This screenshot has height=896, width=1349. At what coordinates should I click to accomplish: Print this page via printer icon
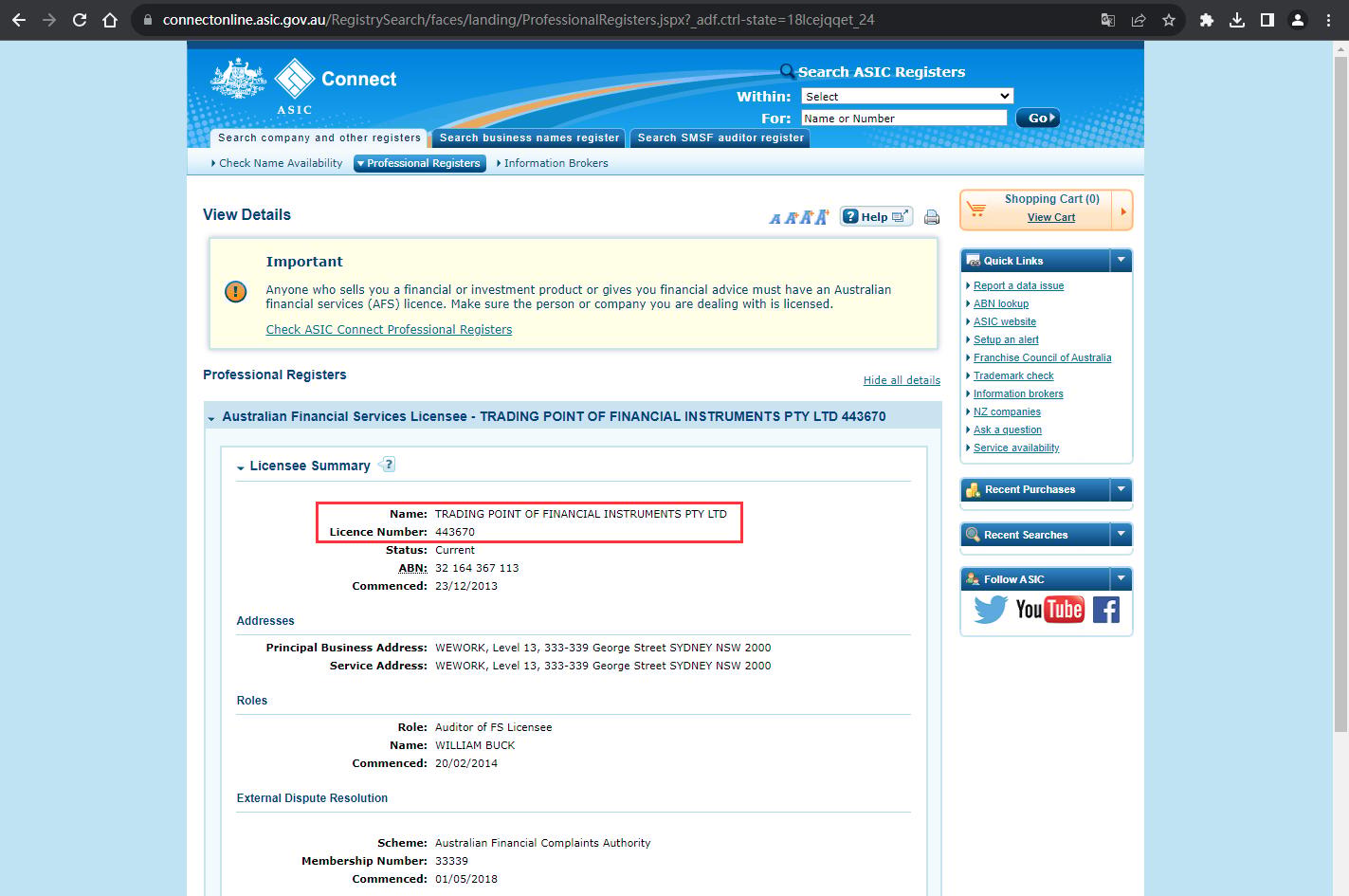[x=932, y=217]
